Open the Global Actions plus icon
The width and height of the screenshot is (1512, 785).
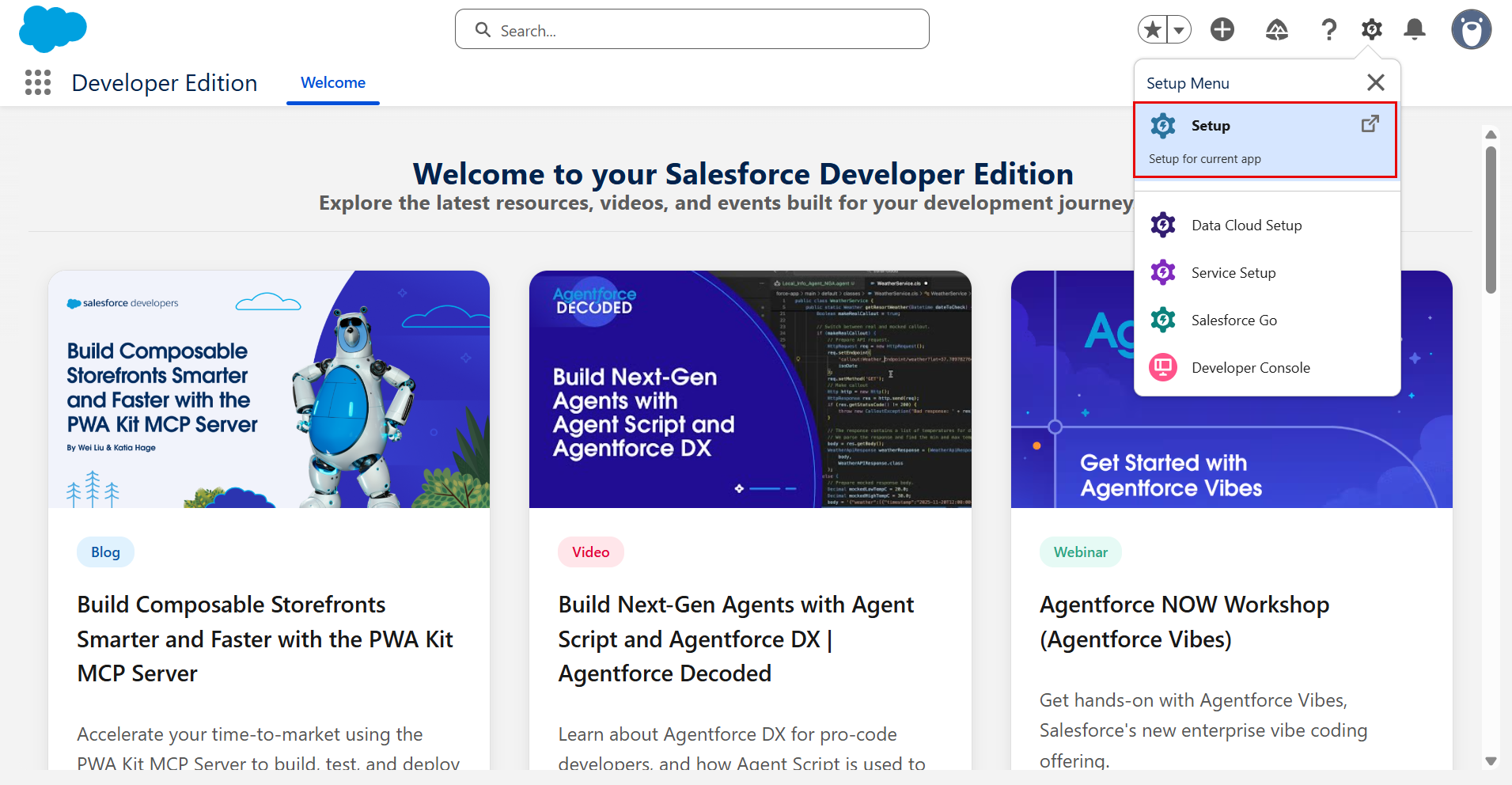click(x=1222, y=30)
